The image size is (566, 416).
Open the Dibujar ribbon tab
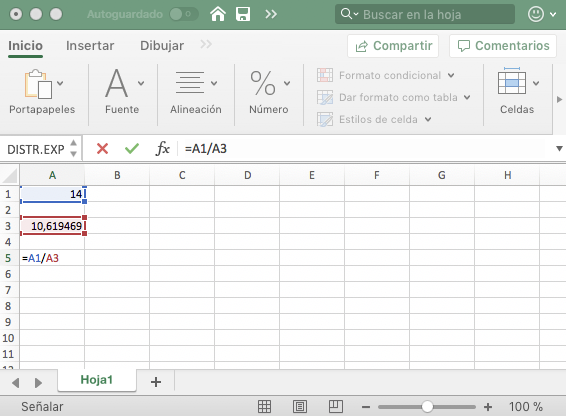click(x=162, y=46)
